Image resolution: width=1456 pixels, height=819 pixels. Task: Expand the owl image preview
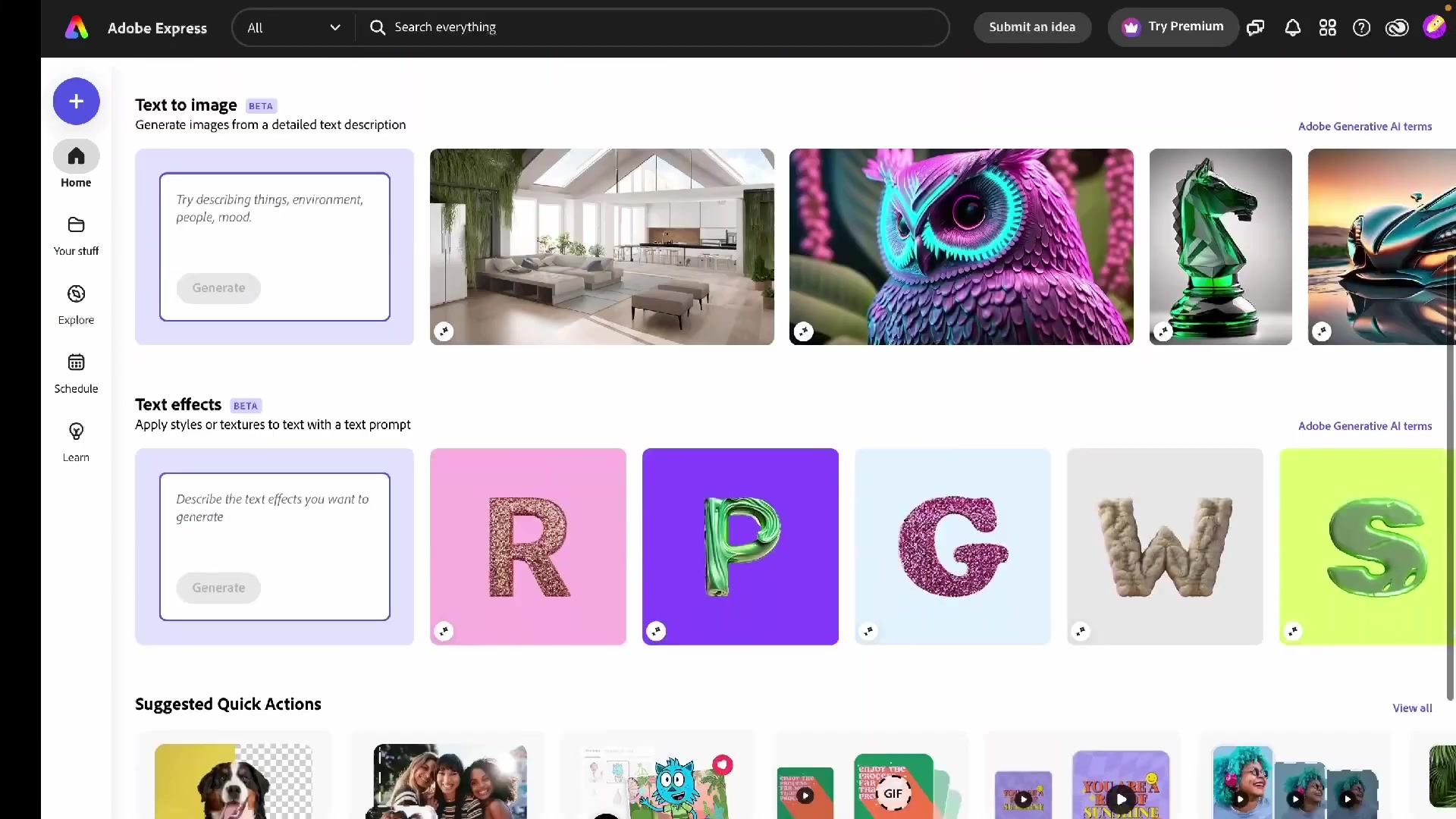coord(803,331)
